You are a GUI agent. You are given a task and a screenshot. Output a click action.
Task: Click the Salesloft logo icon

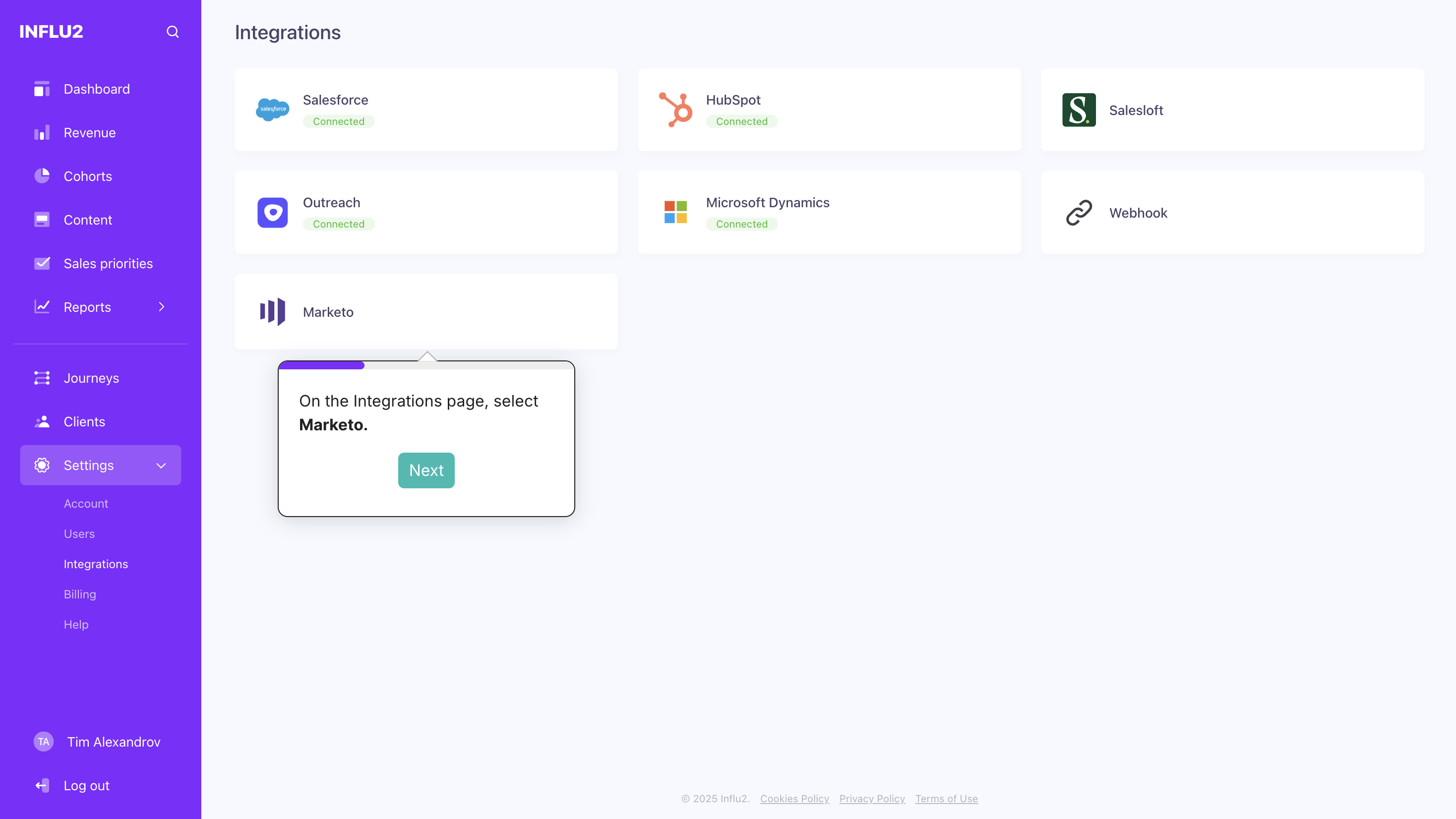tap(1079, 110)
